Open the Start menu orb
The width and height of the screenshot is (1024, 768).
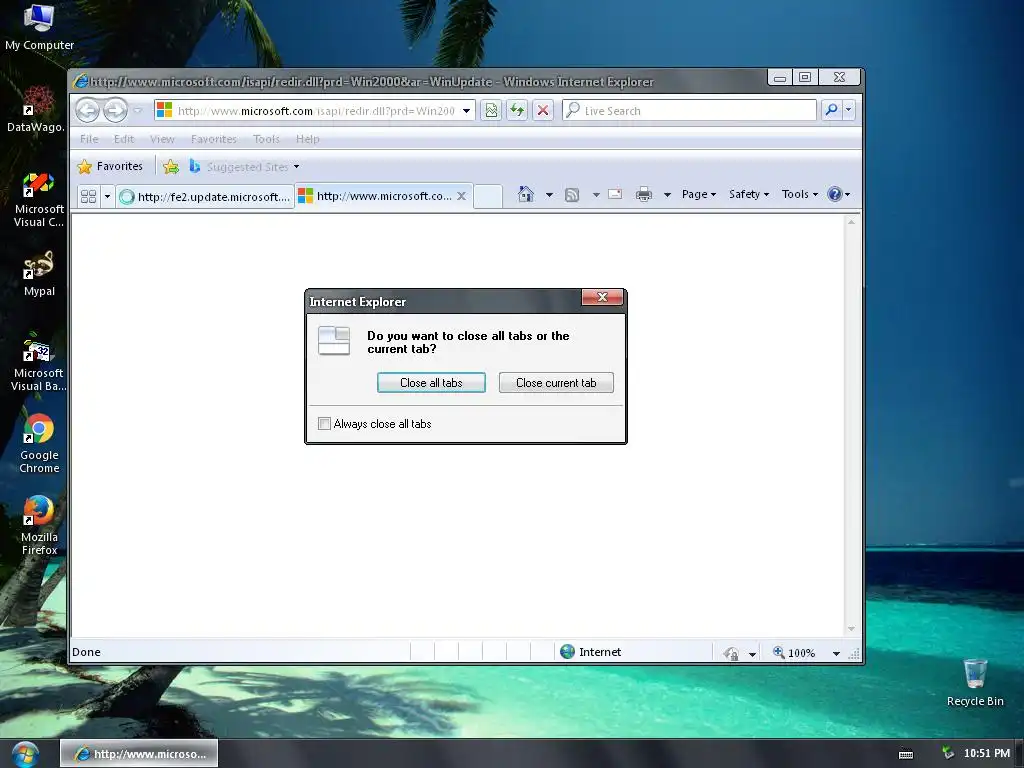click(25, 754)
